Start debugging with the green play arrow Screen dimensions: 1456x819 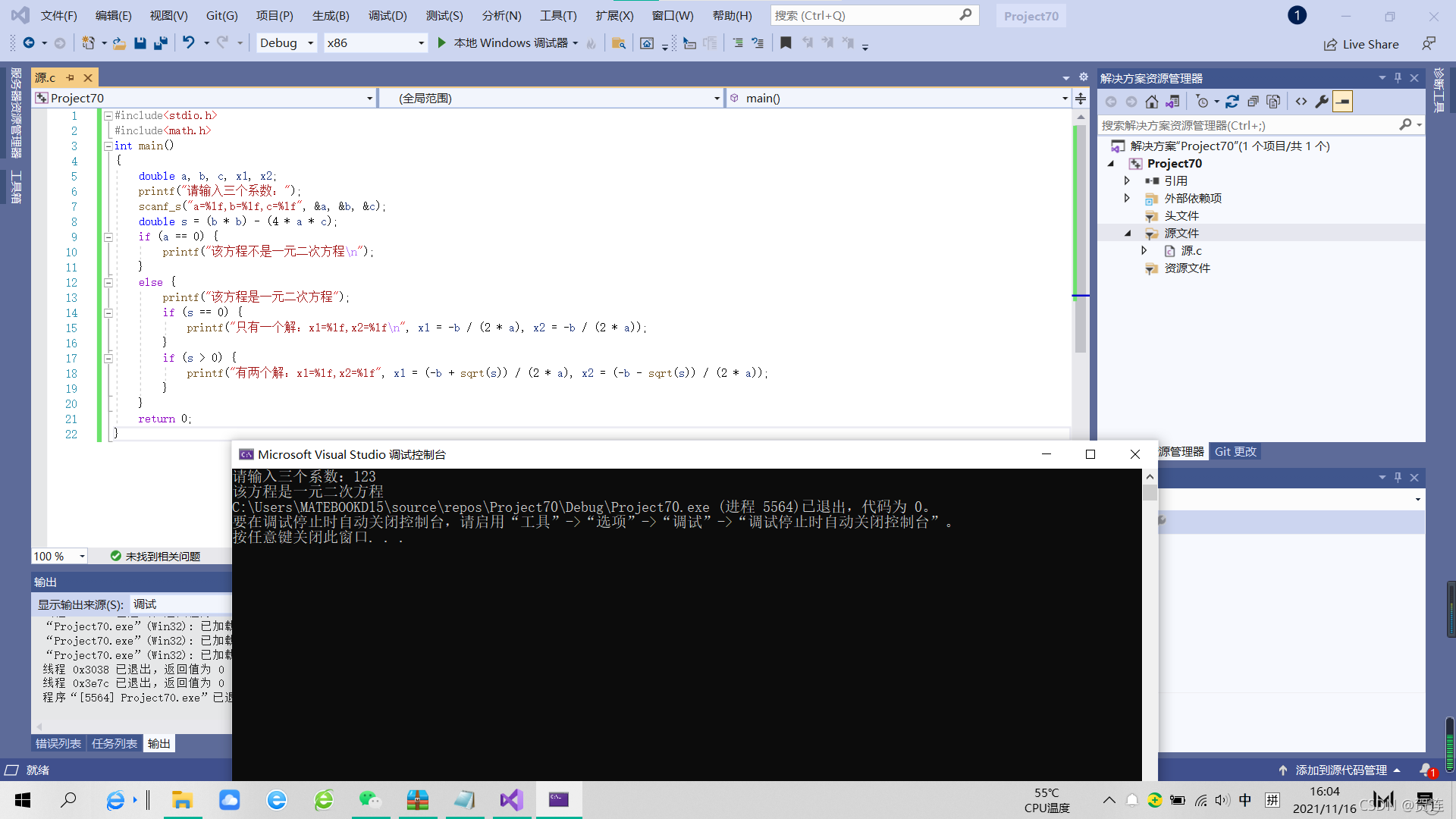[441, 43]
